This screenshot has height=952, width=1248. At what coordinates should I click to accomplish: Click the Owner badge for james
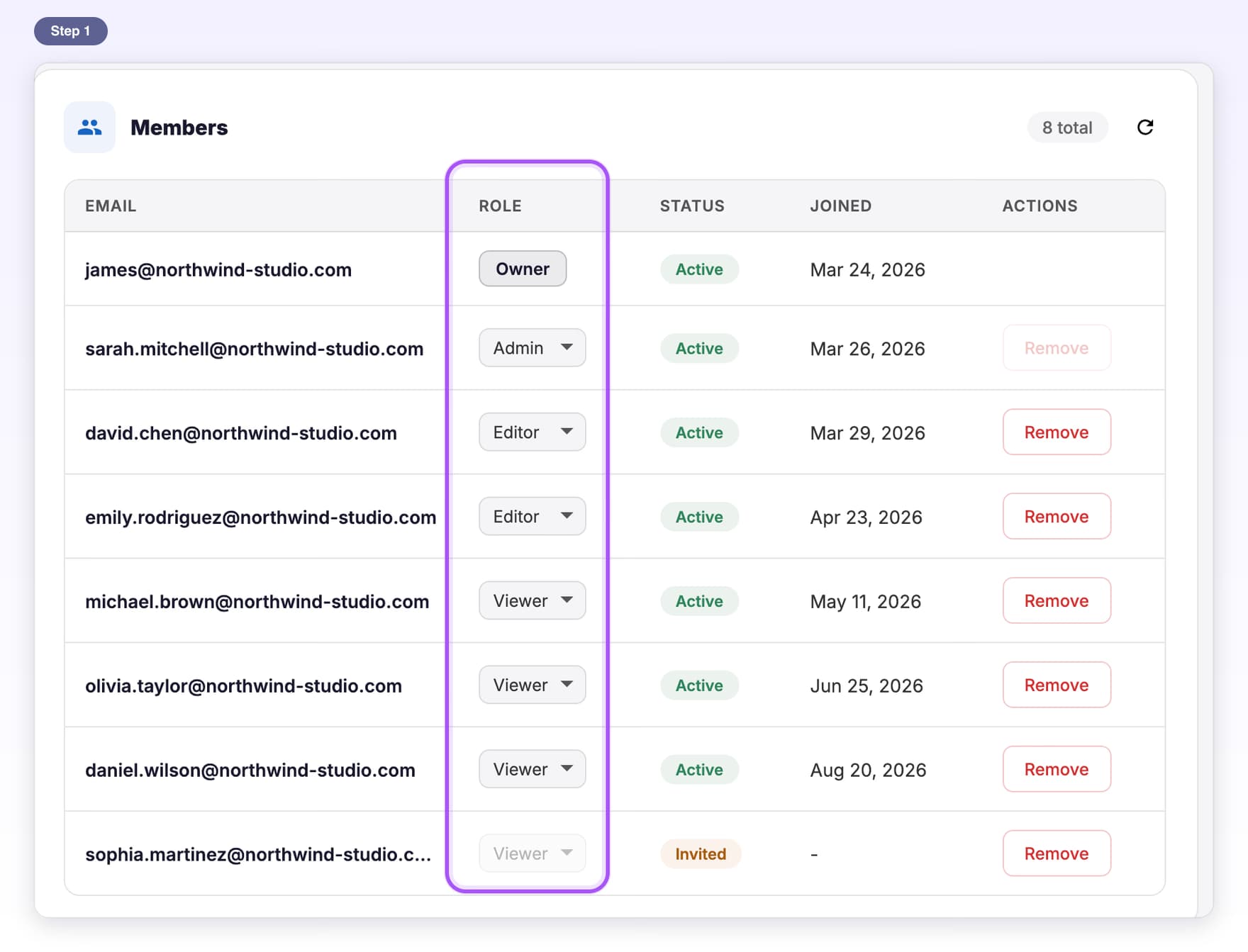click(523, 269)
